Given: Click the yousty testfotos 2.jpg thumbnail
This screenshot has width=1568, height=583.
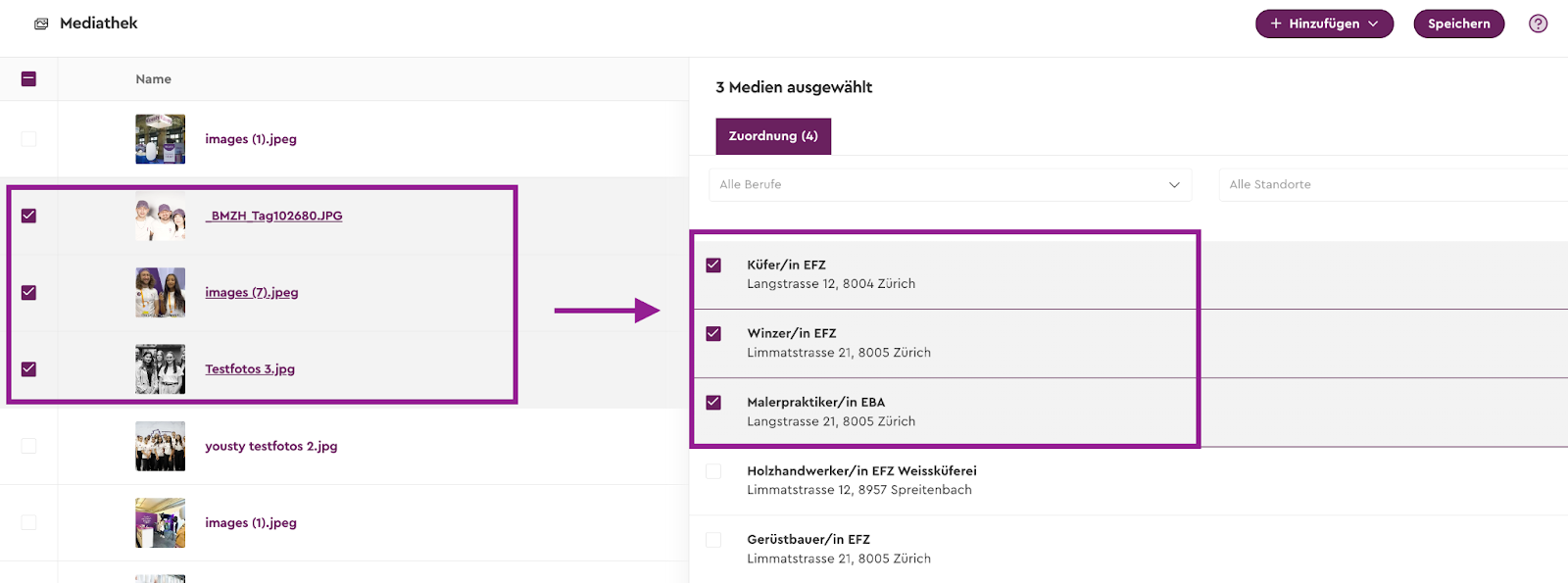Looking at the screenshot, I should (160, 446).
